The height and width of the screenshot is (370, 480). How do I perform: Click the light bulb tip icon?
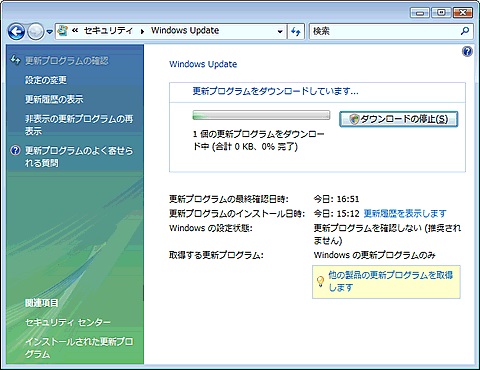click(x=320, y=282)
